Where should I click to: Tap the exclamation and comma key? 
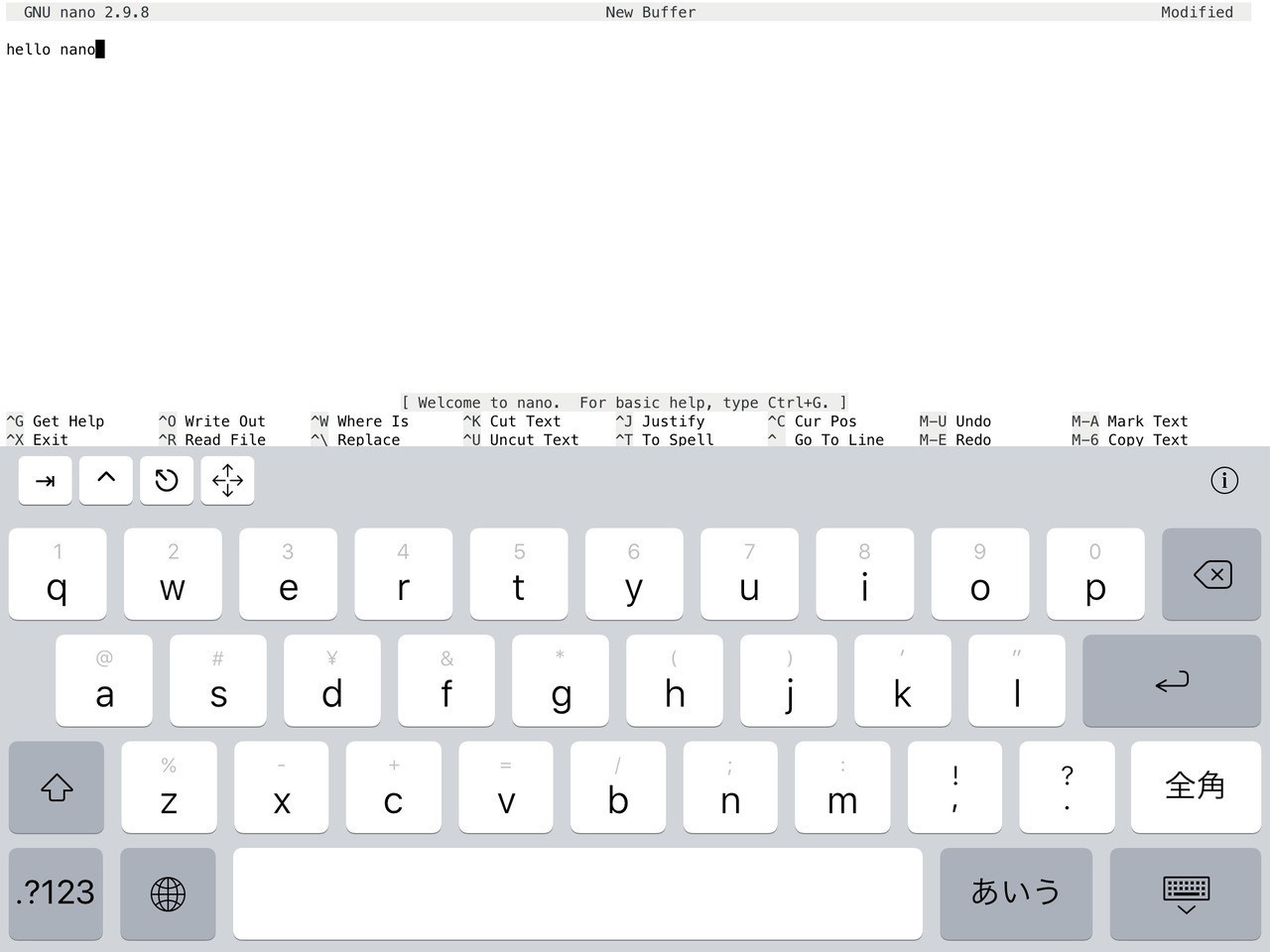pyautogui.click(x=954, y=787)
